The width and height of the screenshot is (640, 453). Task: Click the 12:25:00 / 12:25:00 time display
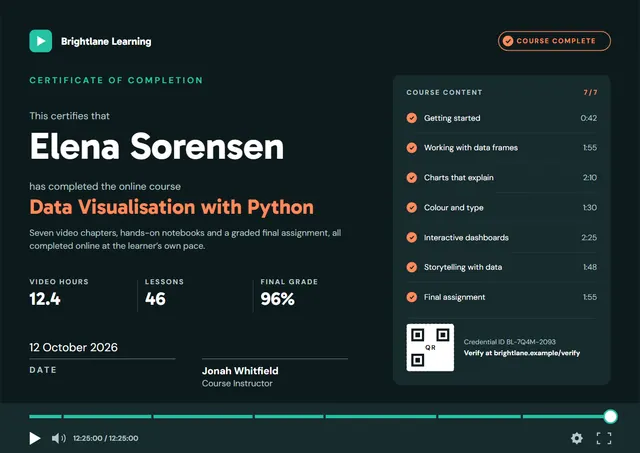coord(106,438)
